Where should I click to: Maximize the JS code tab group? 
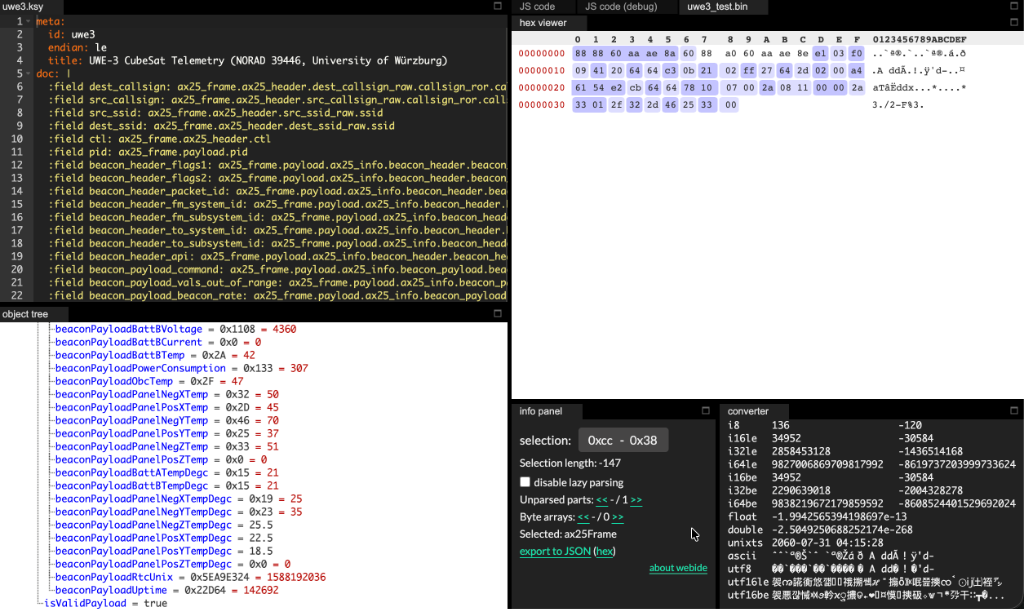coord(1014,6)
